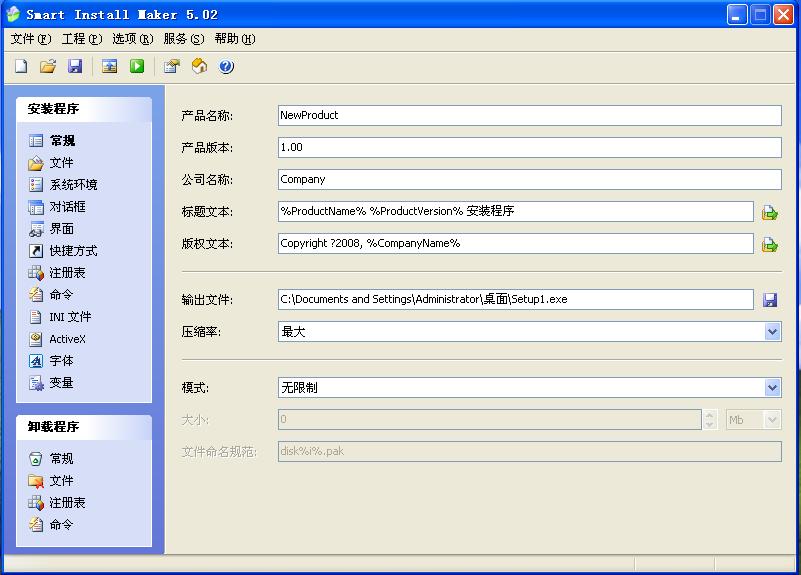Select 常规 under 卸载程序
The image size is (801, 575).
tap(51, 459)
